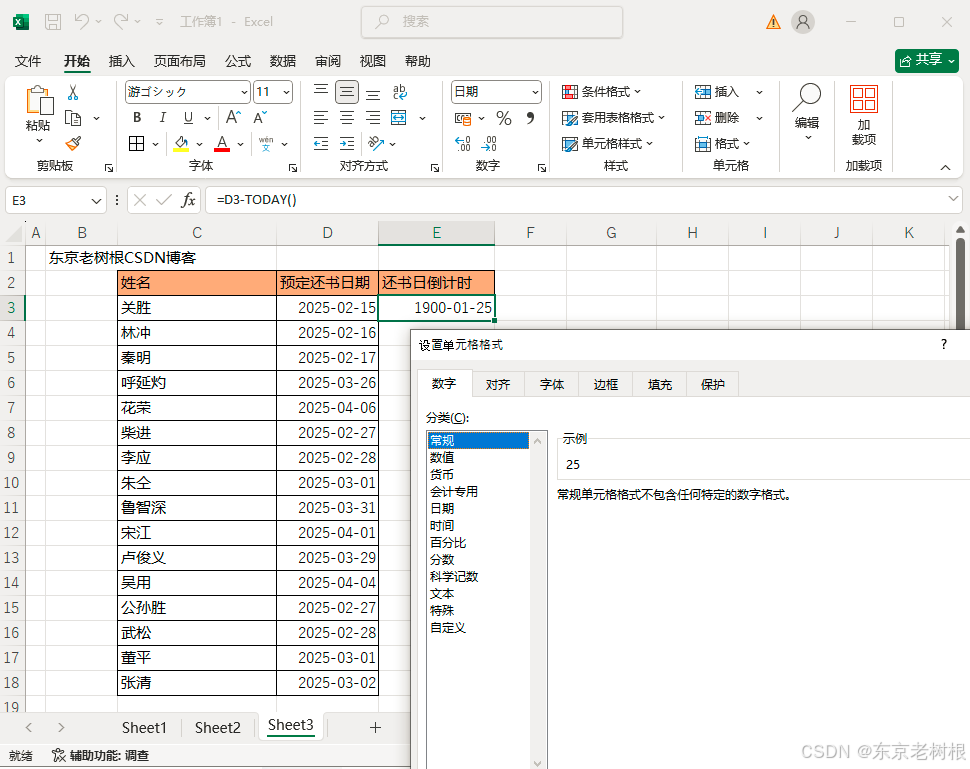Click the Wrap Text icon

(399, 92)
